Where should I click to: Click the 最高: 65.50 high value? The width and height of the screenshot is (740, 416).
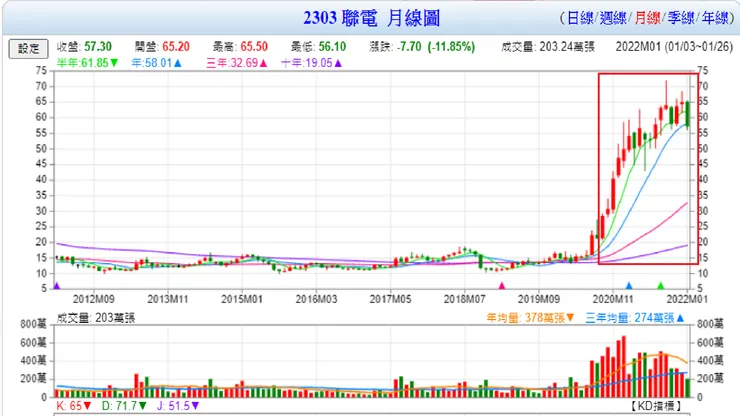[240, 47]
